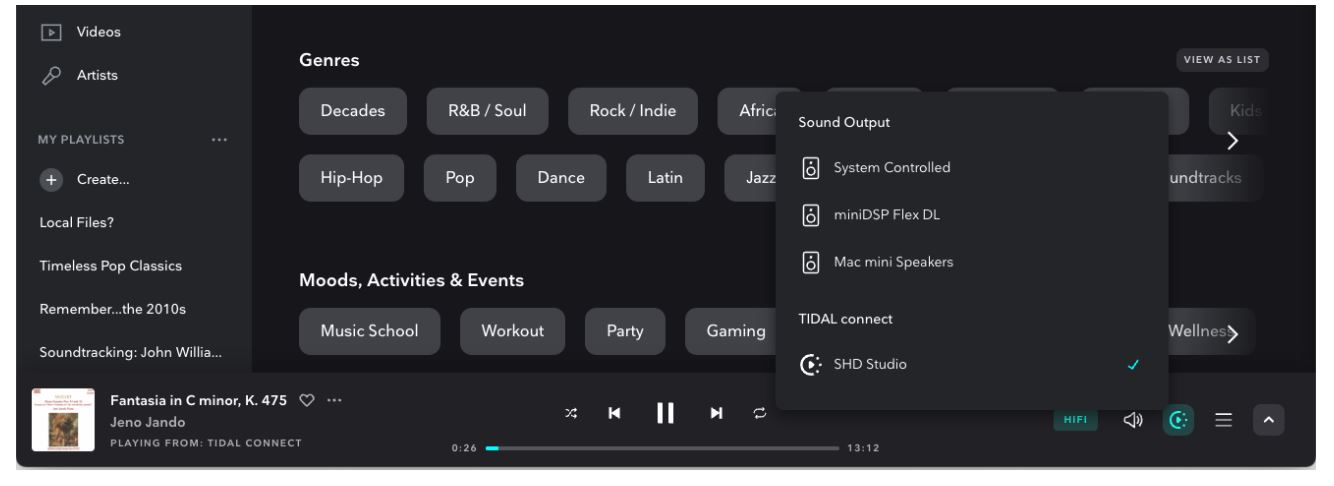
Task: Open the Hip-Hop genre
Action: tap(352, 178)
